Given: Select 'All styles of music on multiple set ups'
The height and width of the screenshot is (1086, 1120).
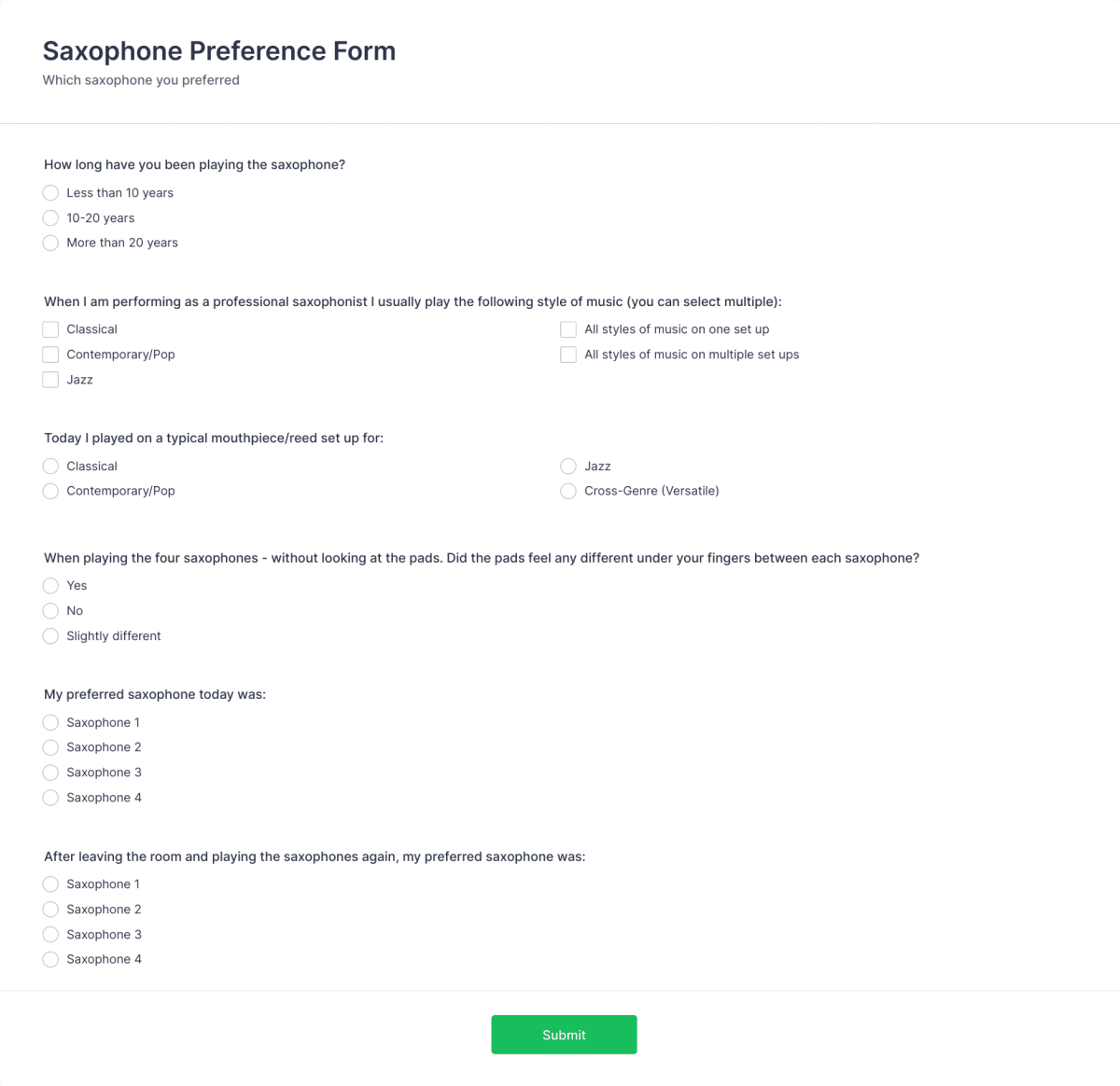Looking at the screenshot, I should click(x=568, y=355).
